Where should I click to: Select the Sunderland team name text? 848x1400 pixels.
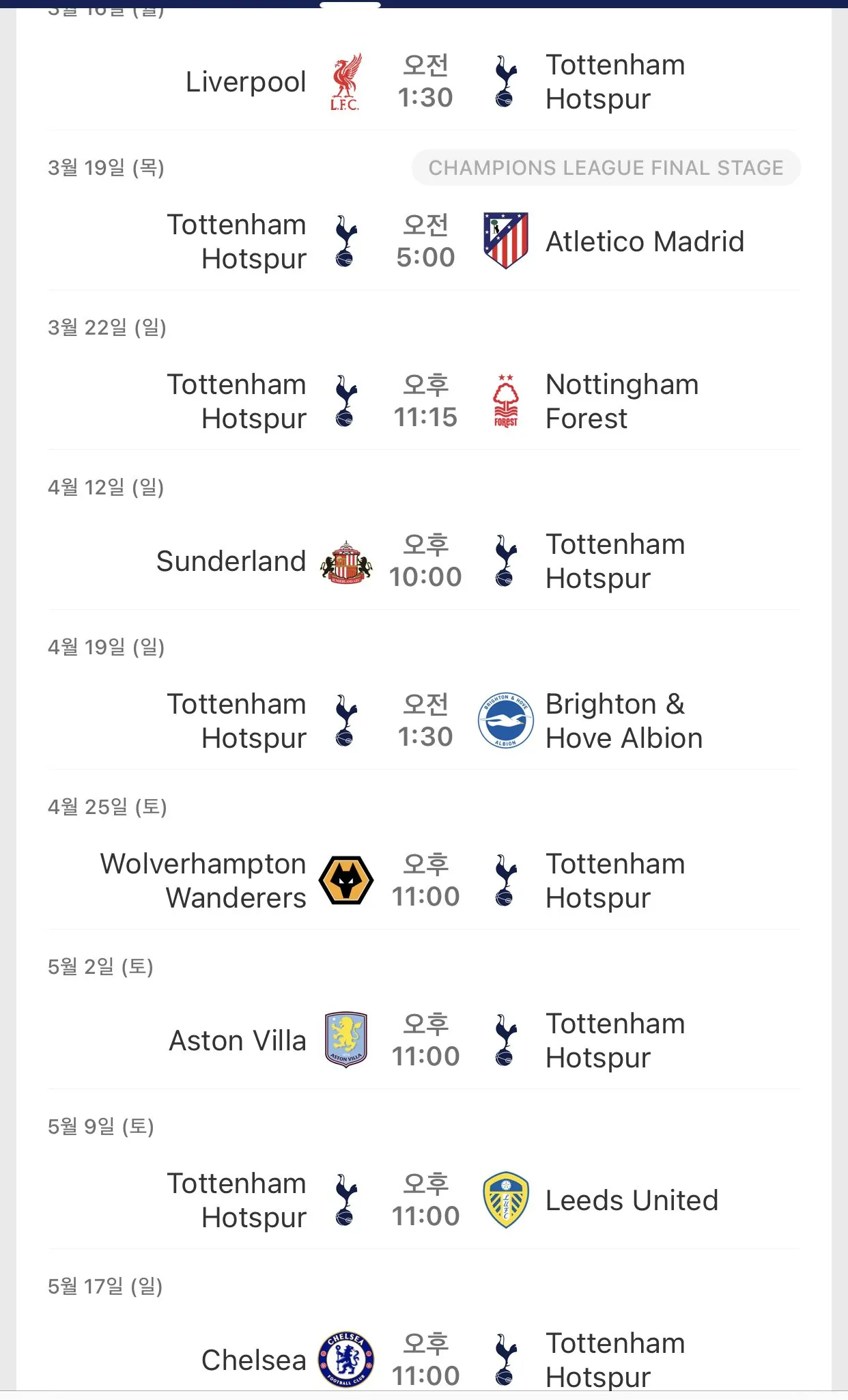click(231, 561)
